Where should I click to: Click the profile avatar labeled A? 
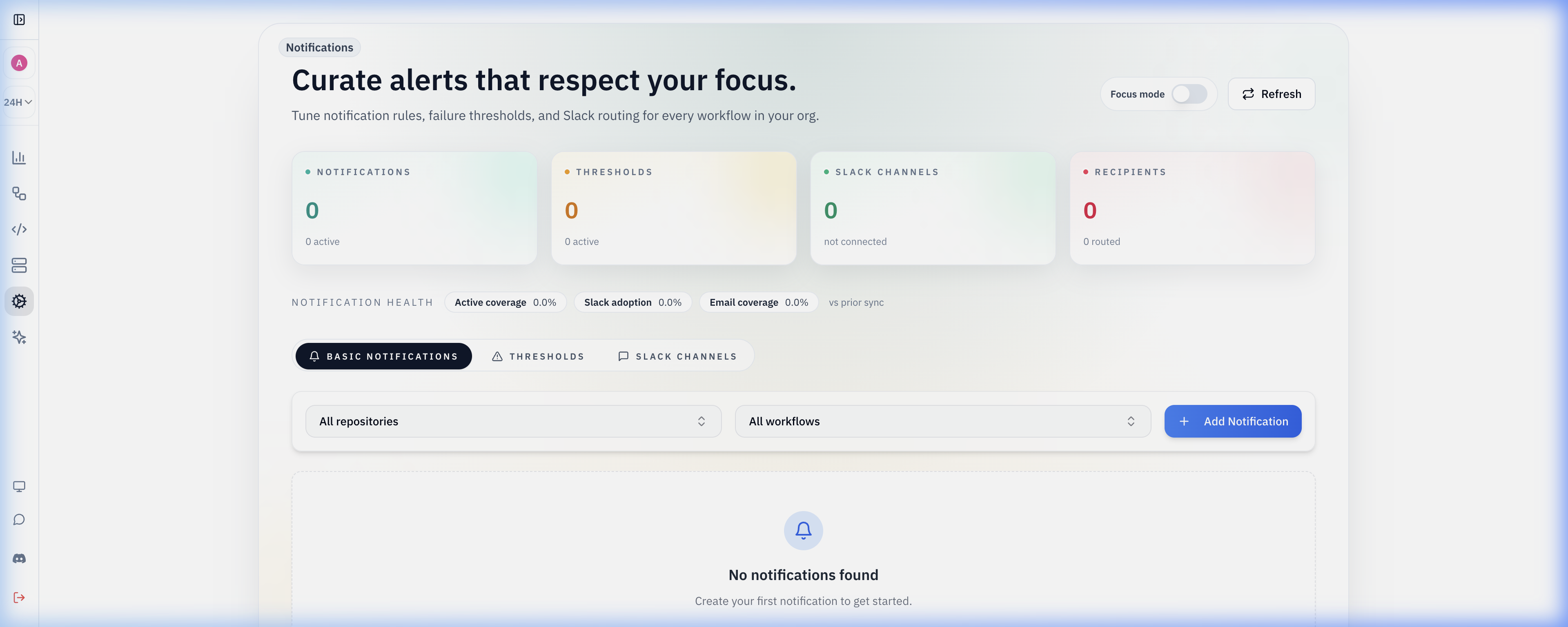click(x=19, y=62)
